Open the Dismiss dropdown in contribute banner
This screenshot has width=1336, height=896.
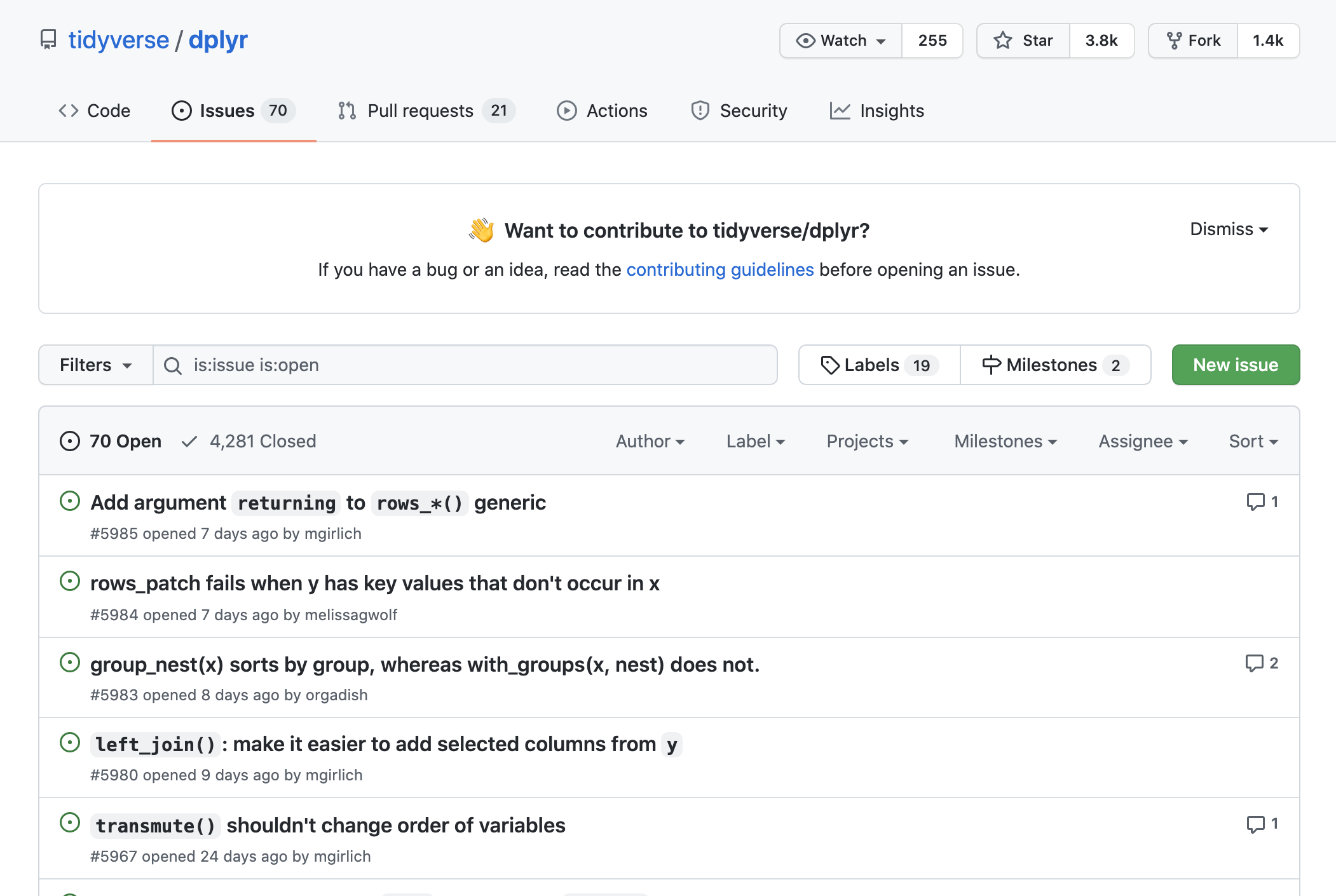coord(1229,229)
